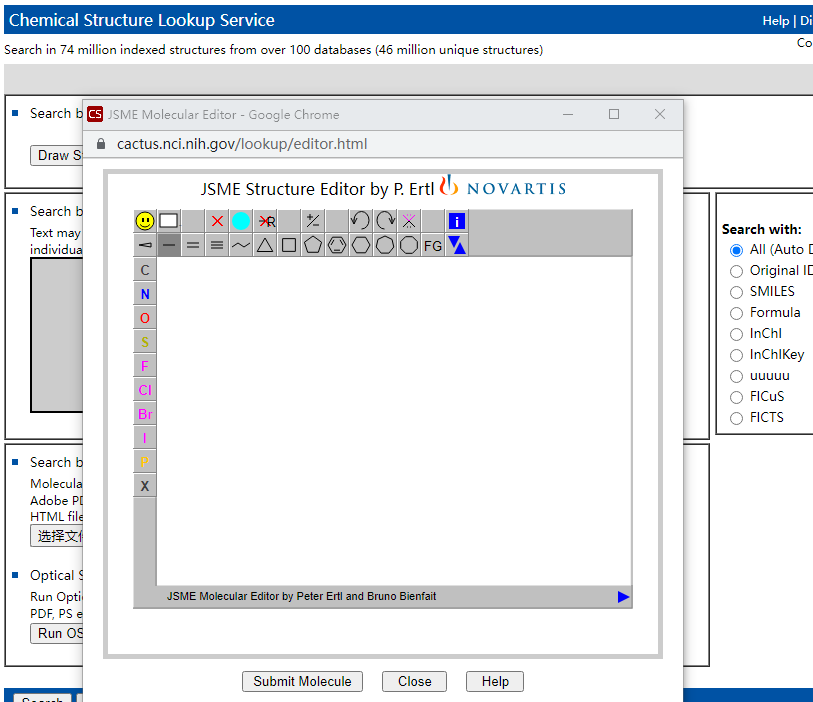
Task: Click the Close button below the editor
Action: point(414,681)
